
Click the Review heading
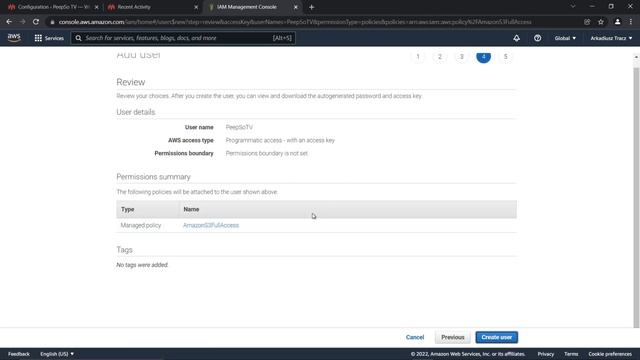point(131,82)
